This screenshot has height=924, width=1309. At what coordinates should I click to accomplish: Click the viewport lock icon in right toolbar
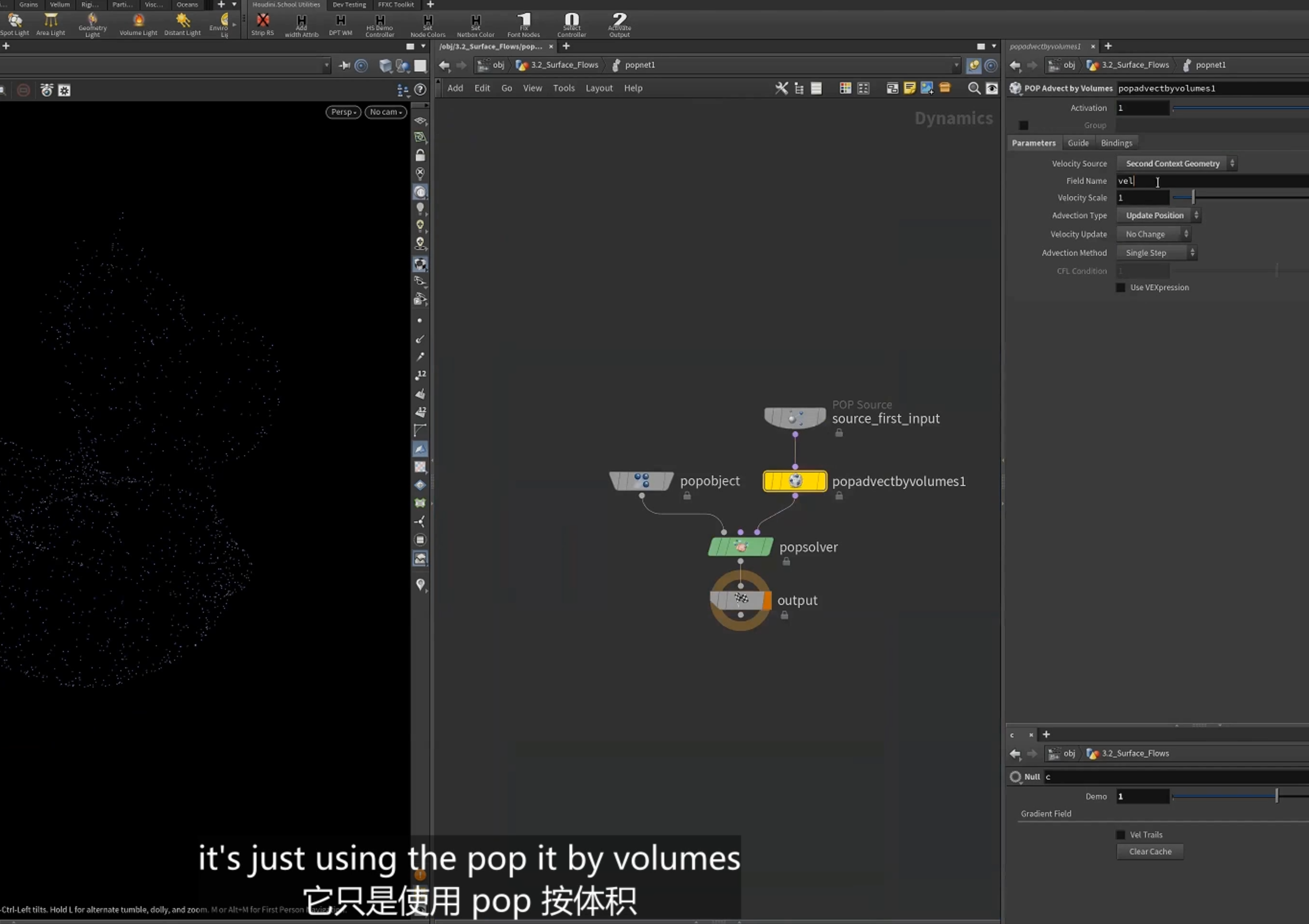pos(420,155)
